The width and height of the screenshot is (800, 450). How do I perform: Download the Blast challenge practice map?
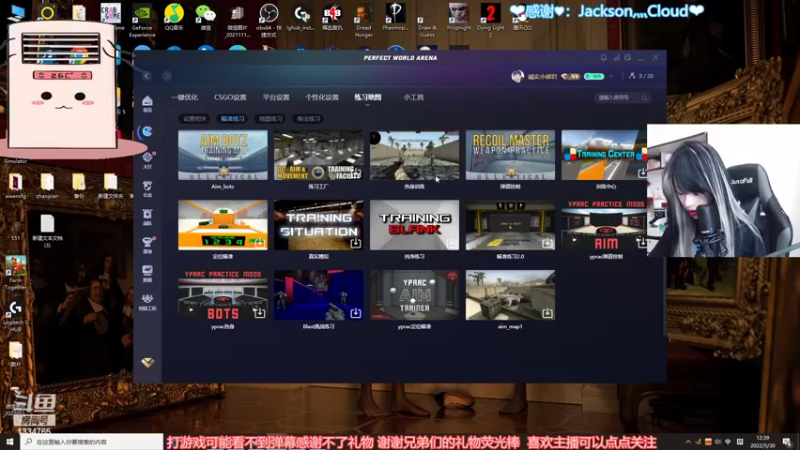355,312
